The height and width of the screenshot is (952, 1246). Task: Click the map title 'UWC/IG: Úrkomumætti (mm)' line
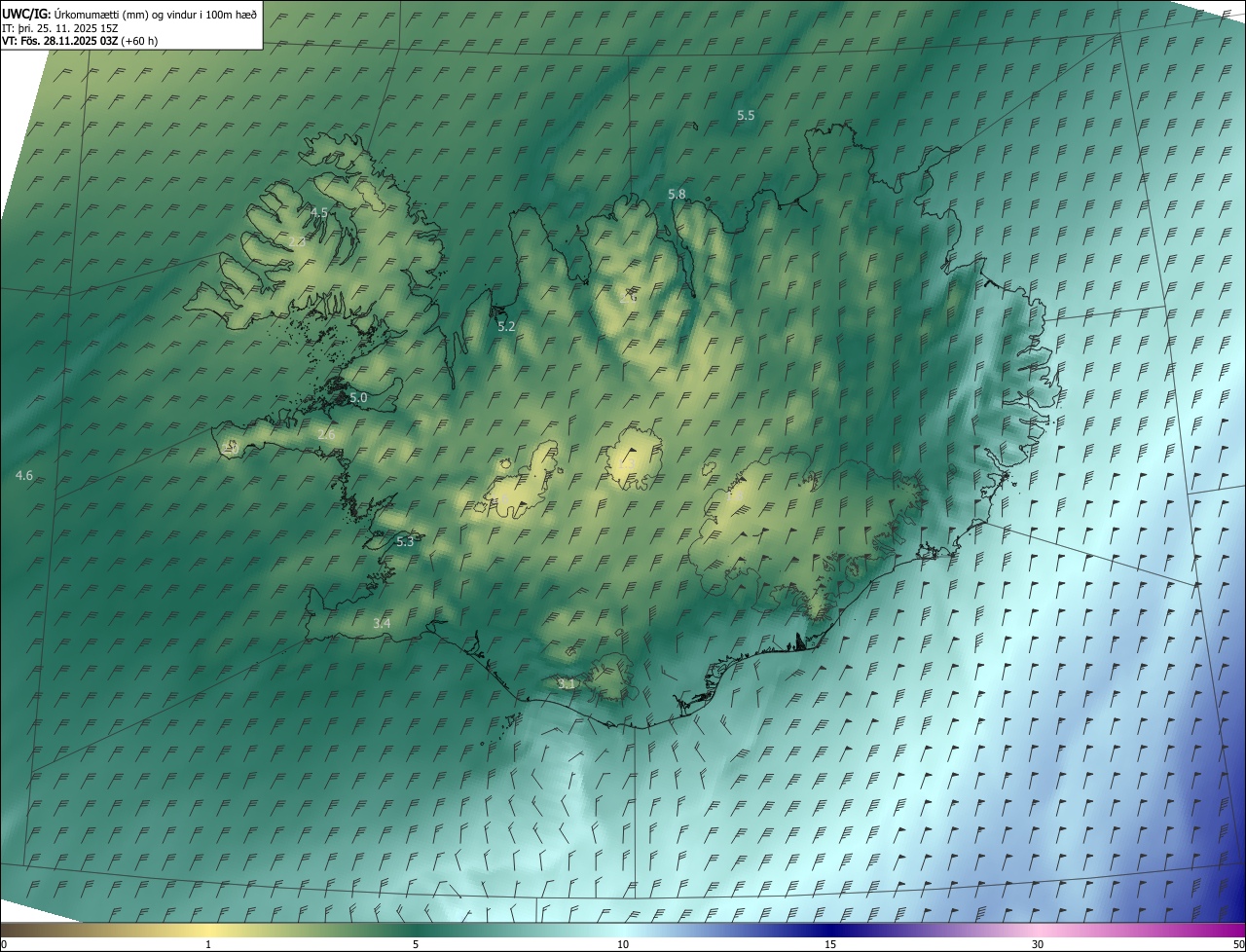(129, 14)
